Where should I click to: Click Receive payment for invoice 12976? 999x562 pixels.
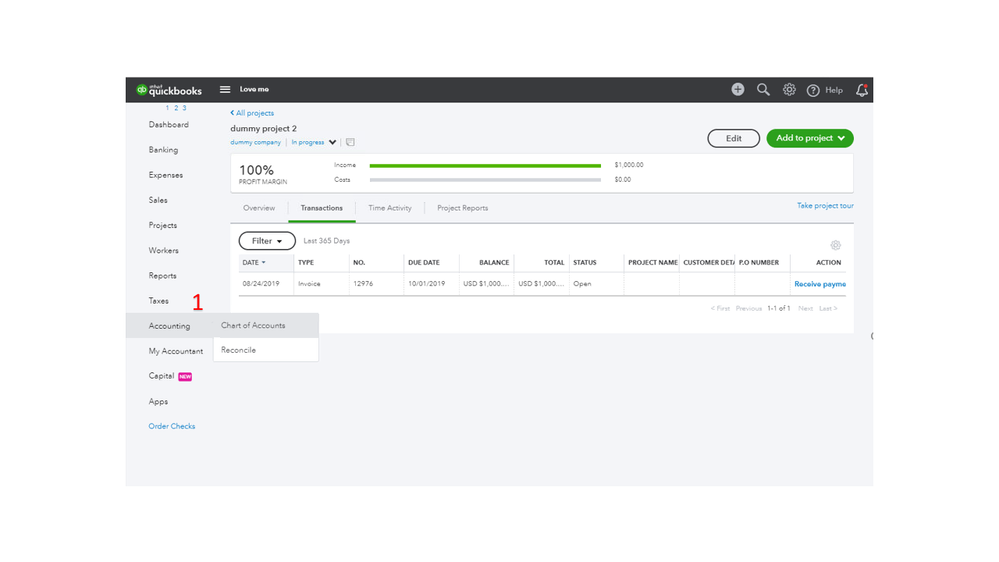pyautogui.click(x=820, y=284)
